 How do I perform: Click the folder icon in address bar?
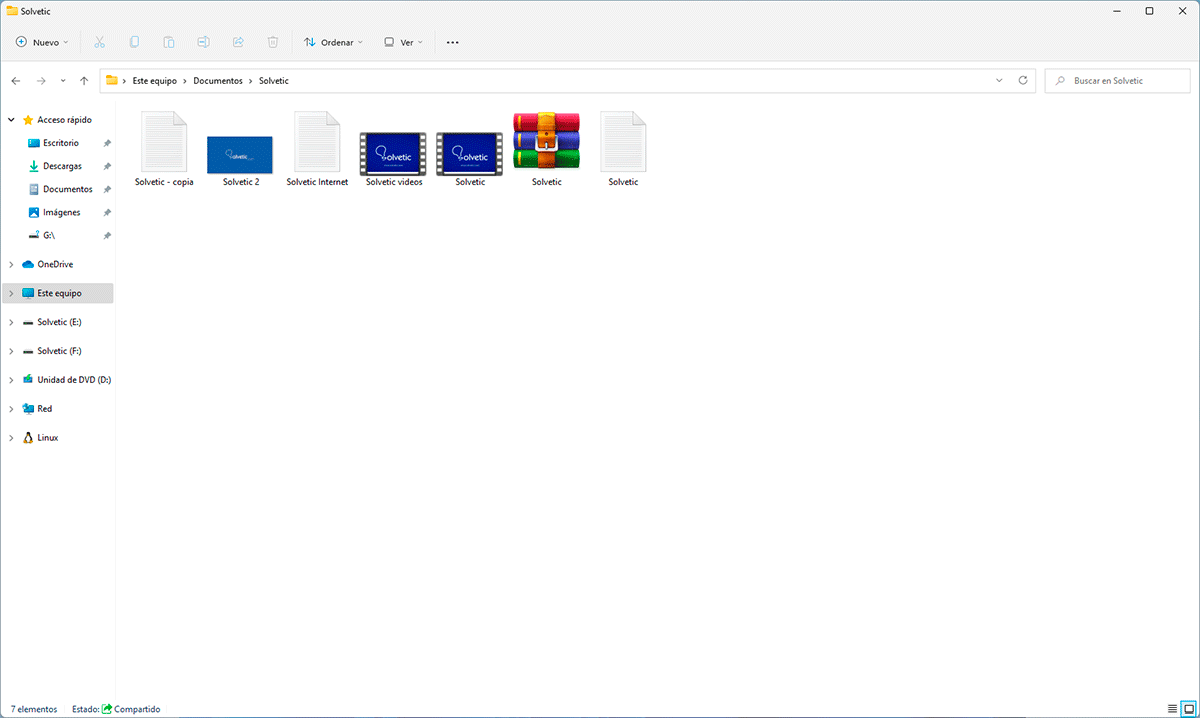click(112, 80)
